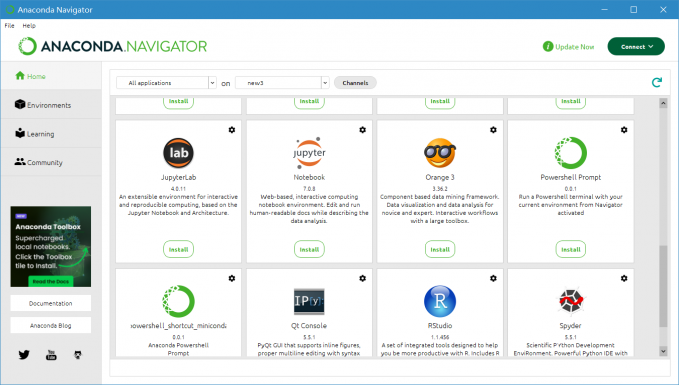Image resolution: width=679 pixels, height=385 pixels.
Task: Open the Community tab
Action: pyautogui.click(x=51, y=162)
